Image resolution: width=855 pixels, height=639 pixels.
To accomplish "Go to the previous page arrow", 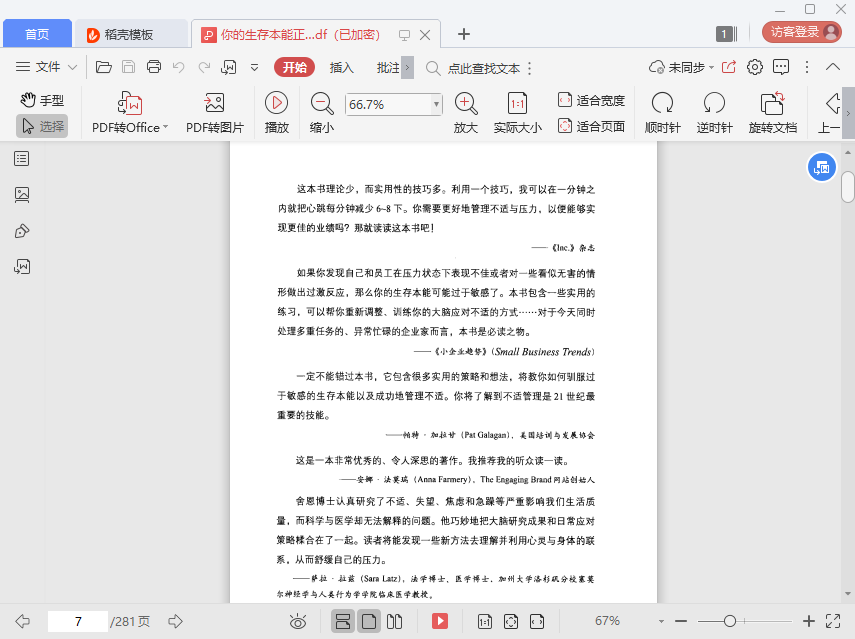I will coord(22,621).
